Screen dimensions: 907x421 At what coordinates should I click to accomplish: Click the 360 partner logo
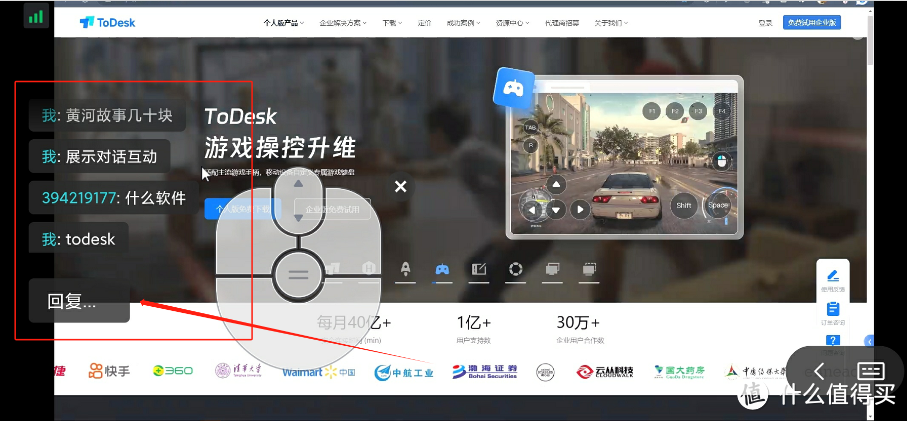173,371
